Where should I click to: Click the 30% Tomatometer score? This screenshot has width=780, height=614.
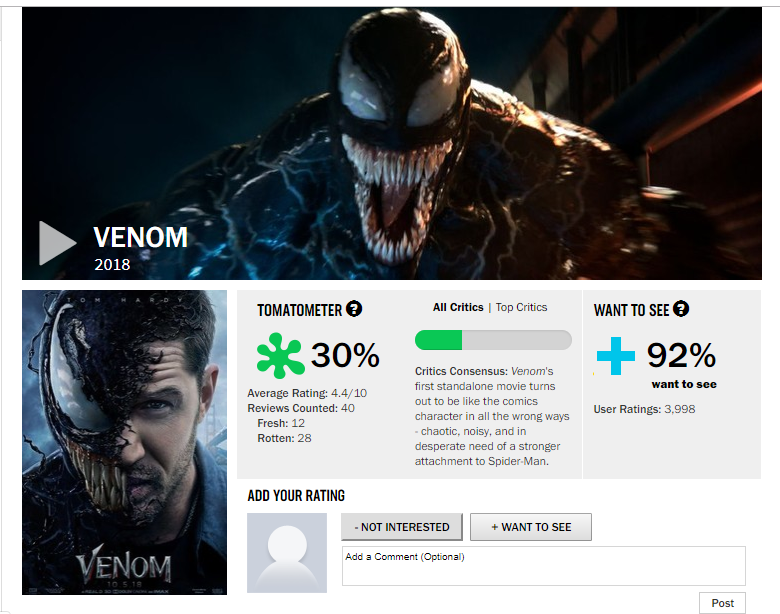[x=345, y=355]
